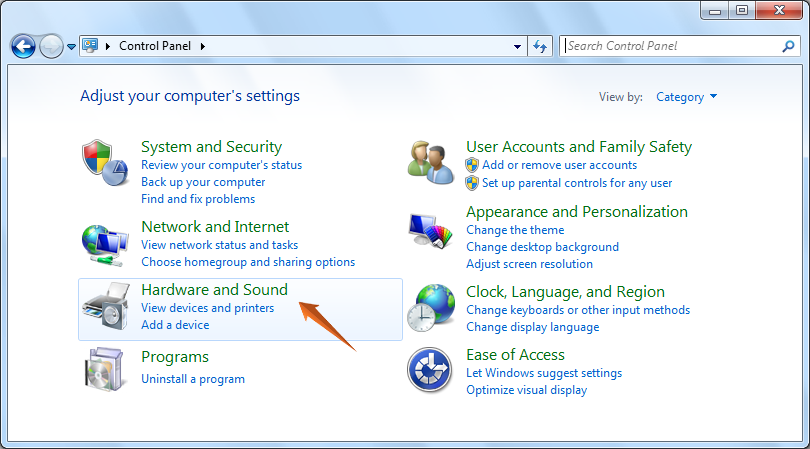810x449 pixels.
Task: Click Change desktop background
Action: pos(542,247)
